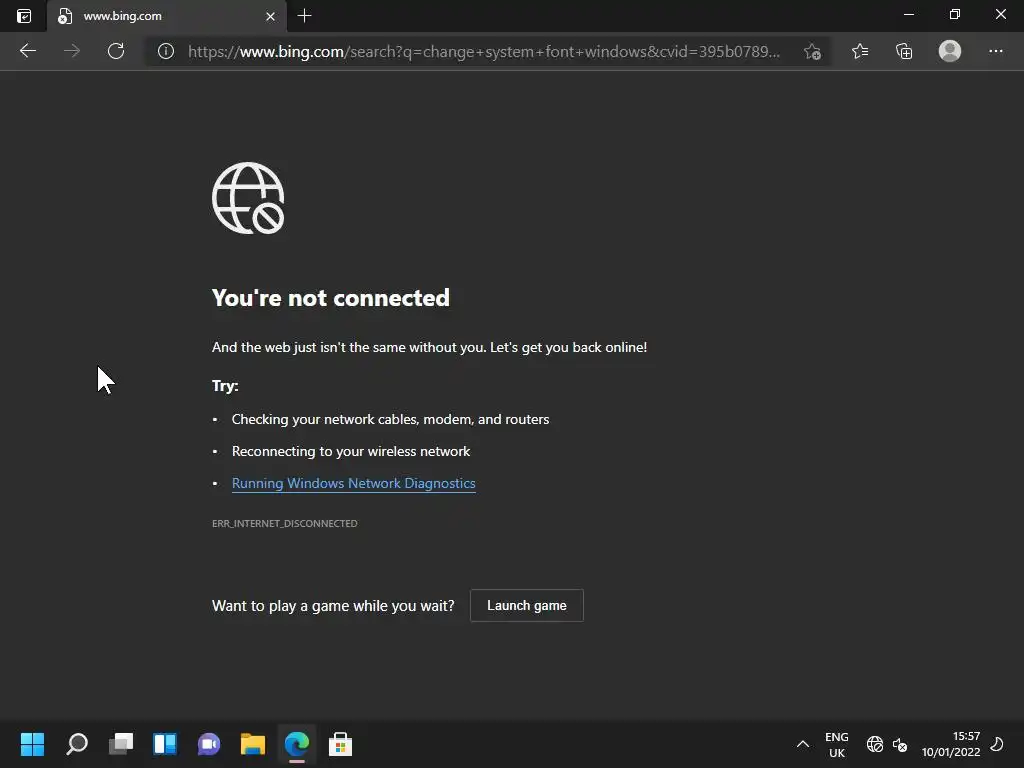This screenshot has width=1024, height=768.
Task: Click the browser Back arrow
Action: click(27, 51)
